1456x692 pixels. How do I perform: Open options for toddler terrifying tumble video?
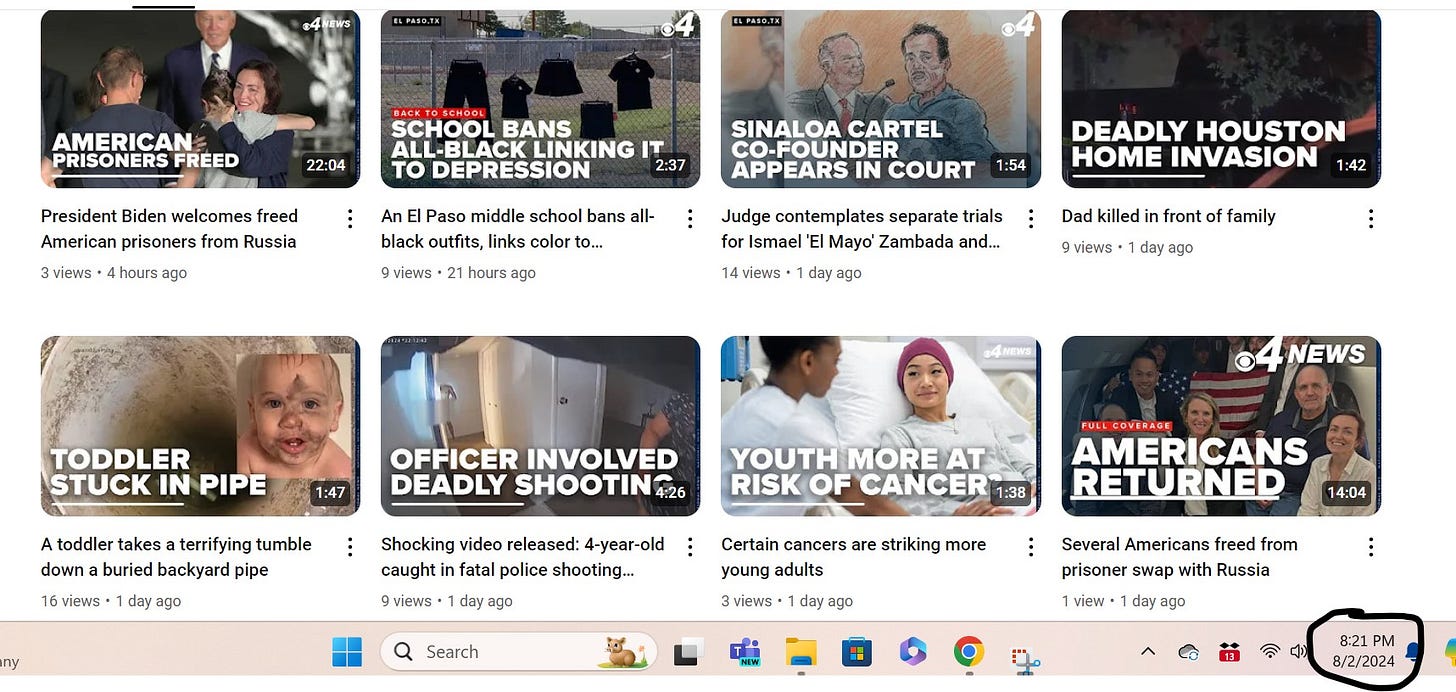[350, 547]
